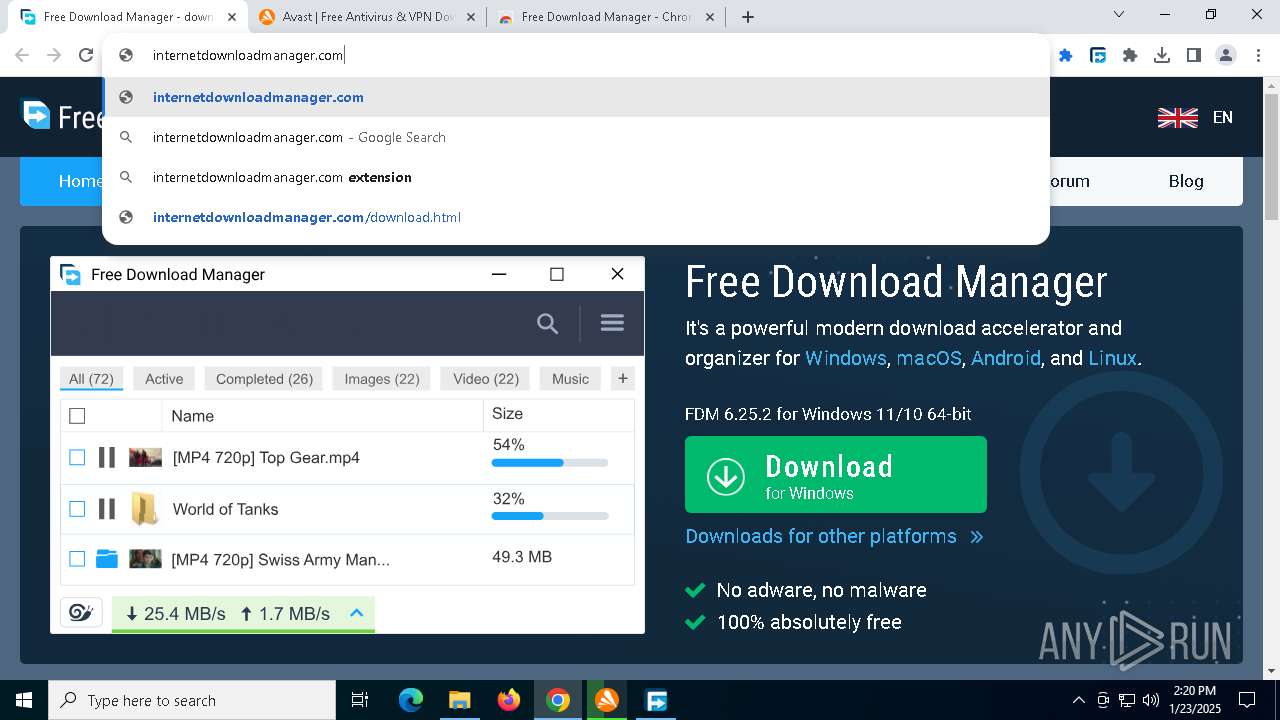
Task: Click the Windows Start button
Action: pos(24,700)
